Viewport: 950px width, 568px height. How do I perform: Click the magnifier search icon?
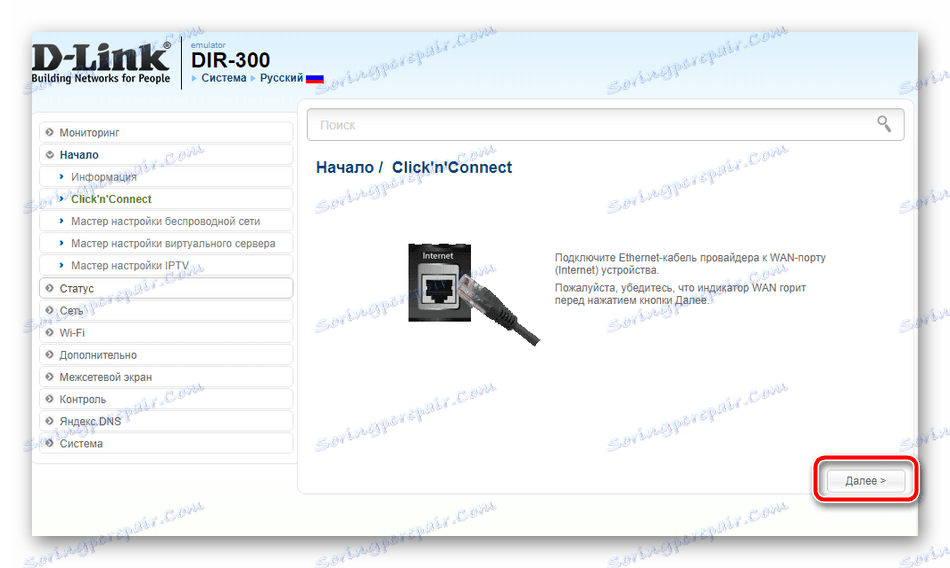click(884, 124)
